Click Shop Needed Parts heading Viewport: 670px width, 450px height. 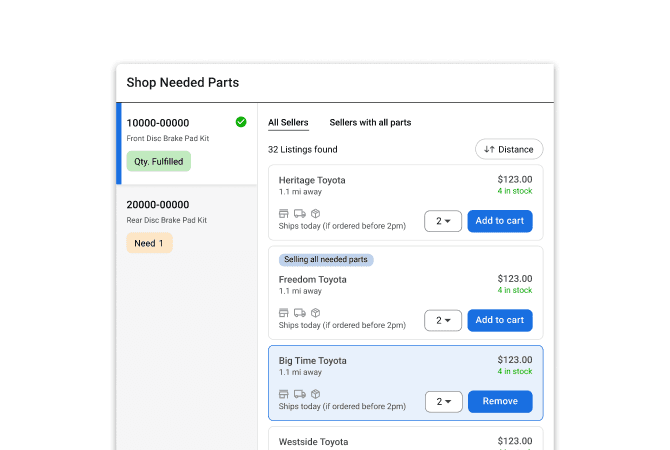(x=182, y=82)
